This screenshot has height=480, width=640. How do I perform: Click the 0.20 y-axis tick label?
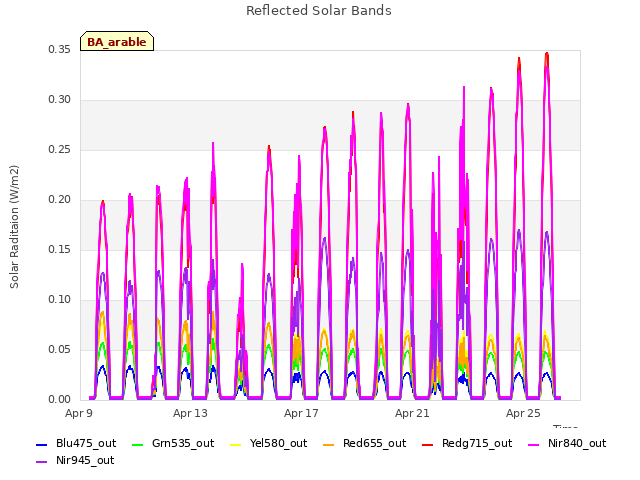60,200
